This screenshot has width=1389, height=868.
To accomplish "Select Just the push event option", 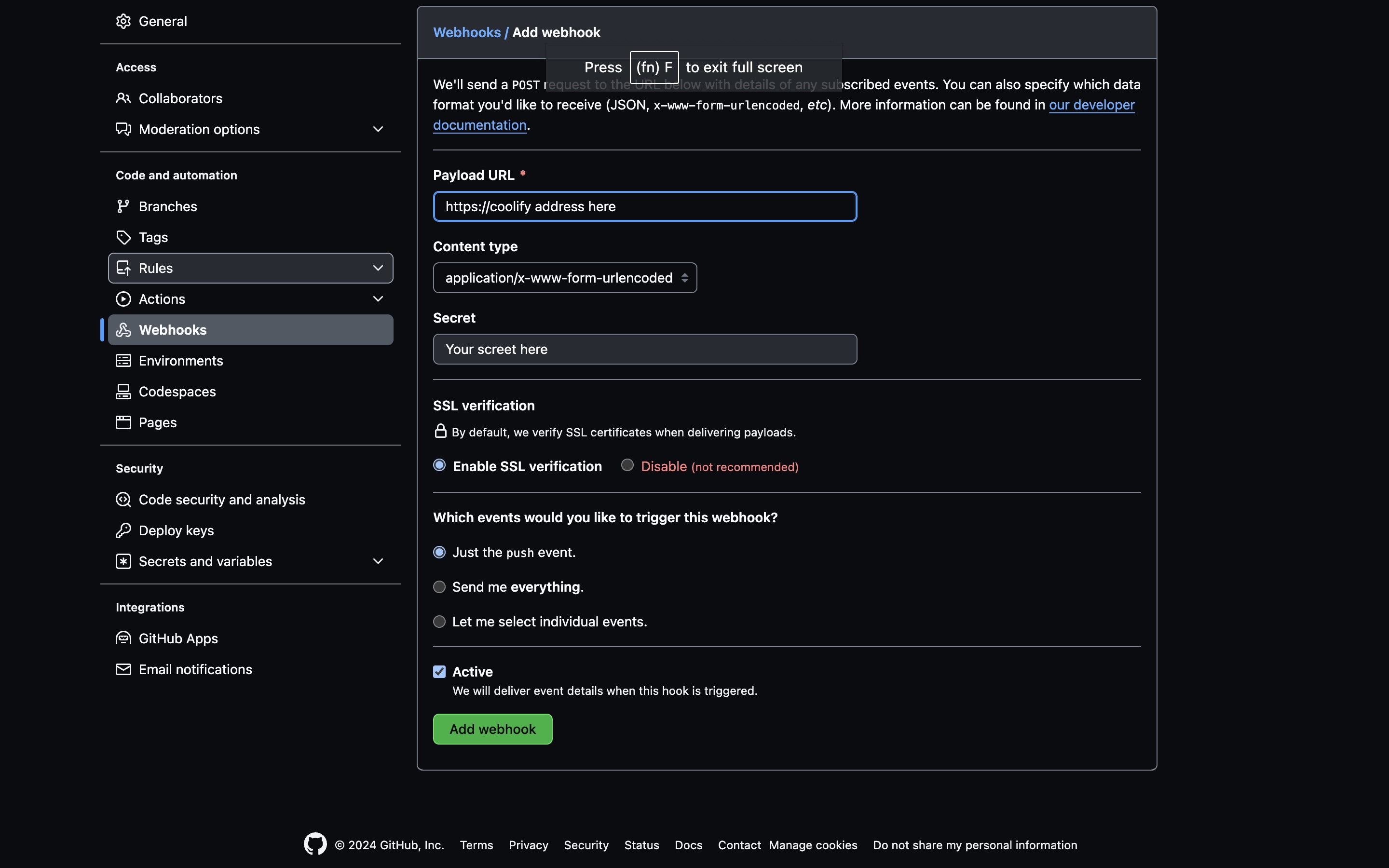I will (x=439, y=552).
